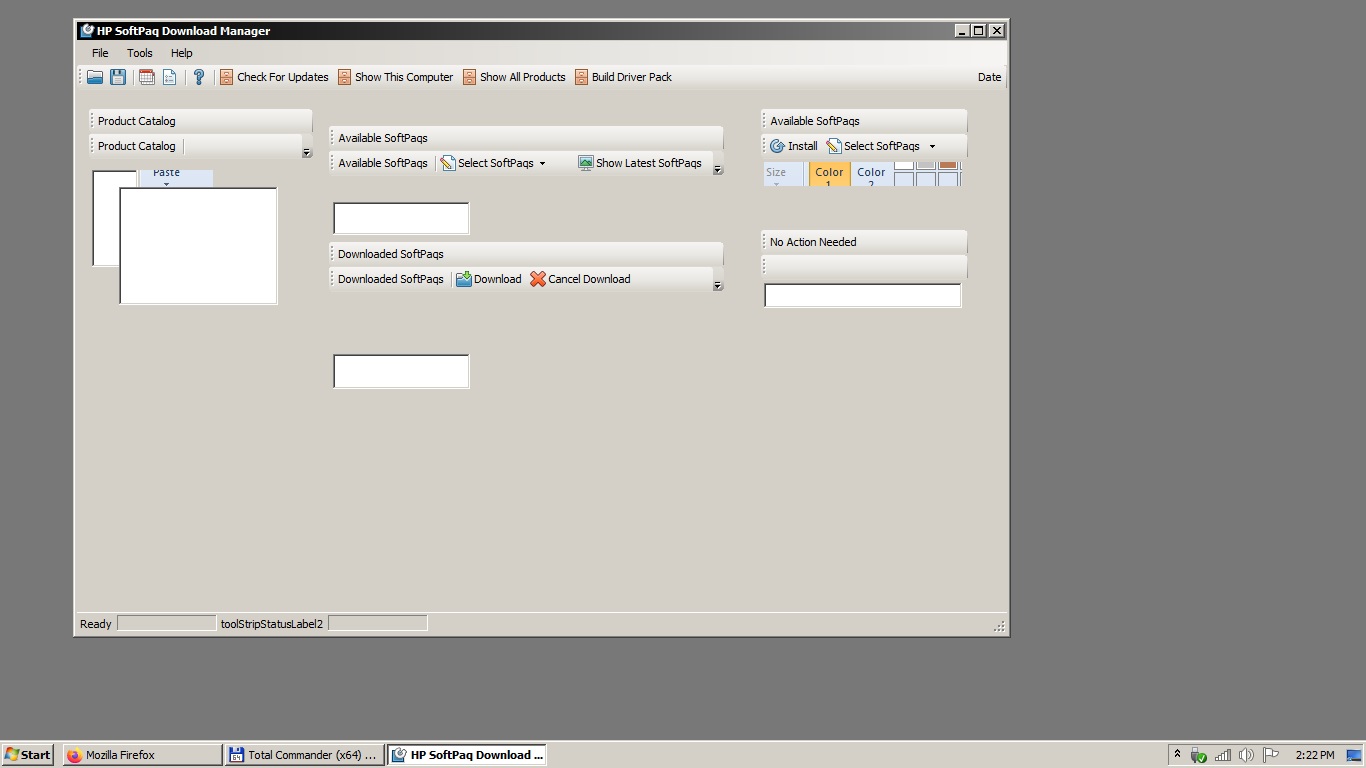
Task: Expand the Downloaded SoftPaqs toolbar overflow chevron
Action: (x=717, y=285)
